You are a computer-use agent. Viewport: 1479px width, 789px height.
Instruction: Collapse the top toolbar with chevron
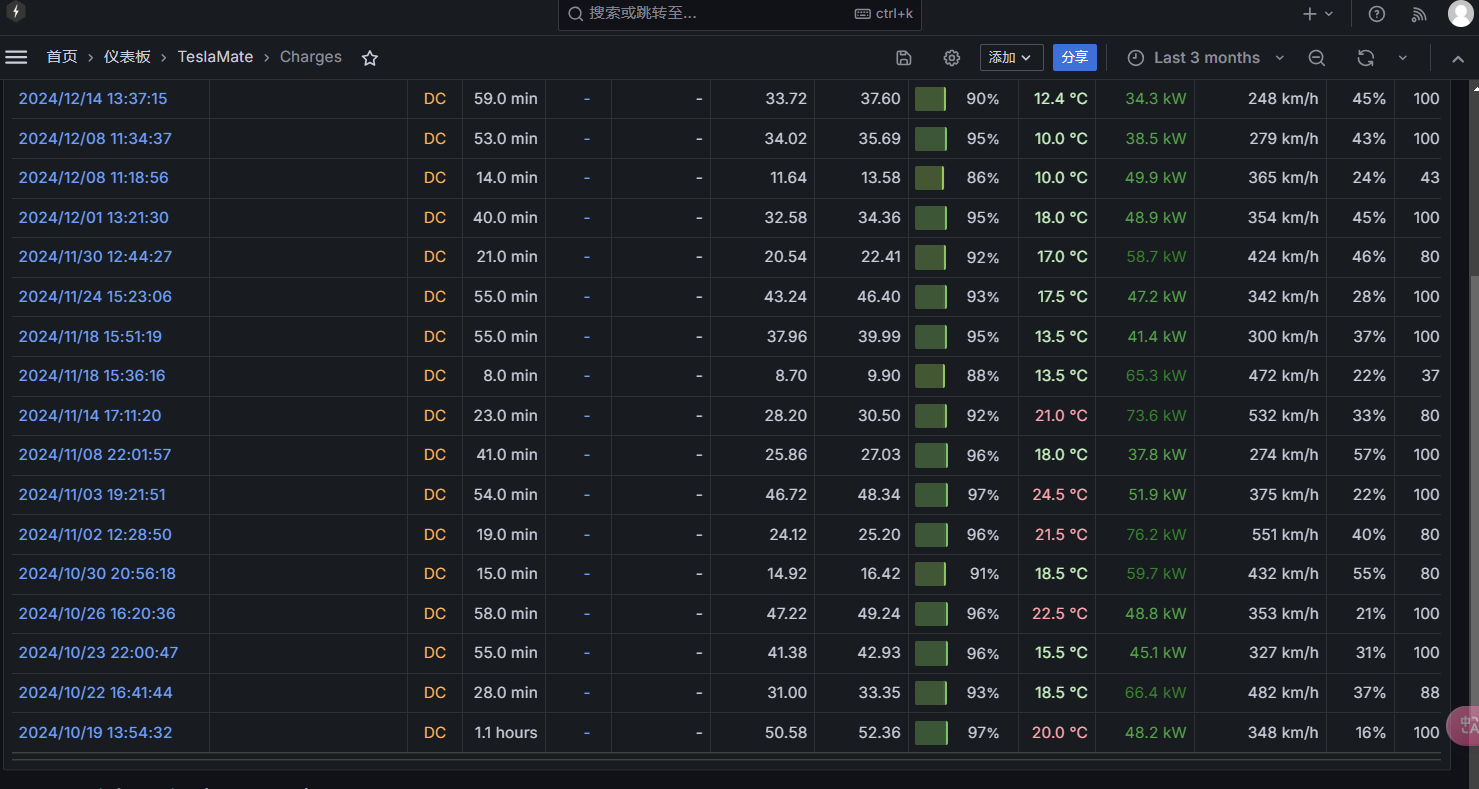coord(1458,58)
